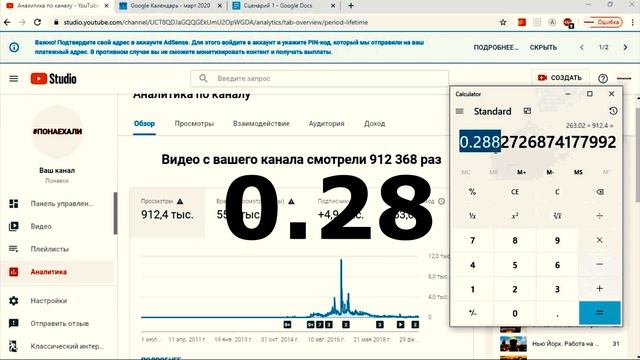Switch to the Доход tab

tap(375, 123)
